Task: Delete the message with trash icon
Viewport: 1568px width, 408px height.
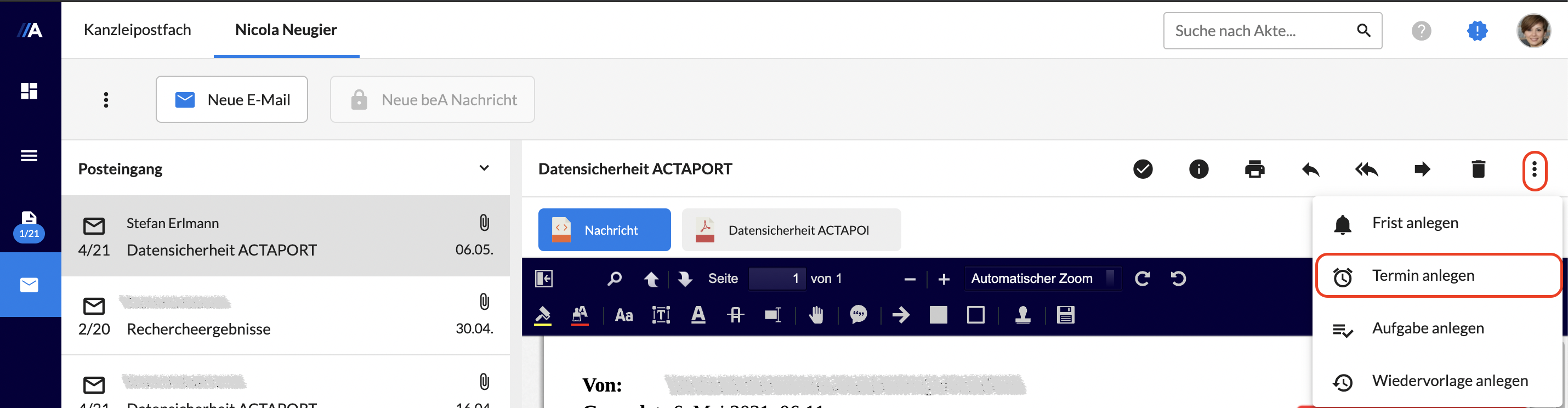Action: [x=1478, y=169]
